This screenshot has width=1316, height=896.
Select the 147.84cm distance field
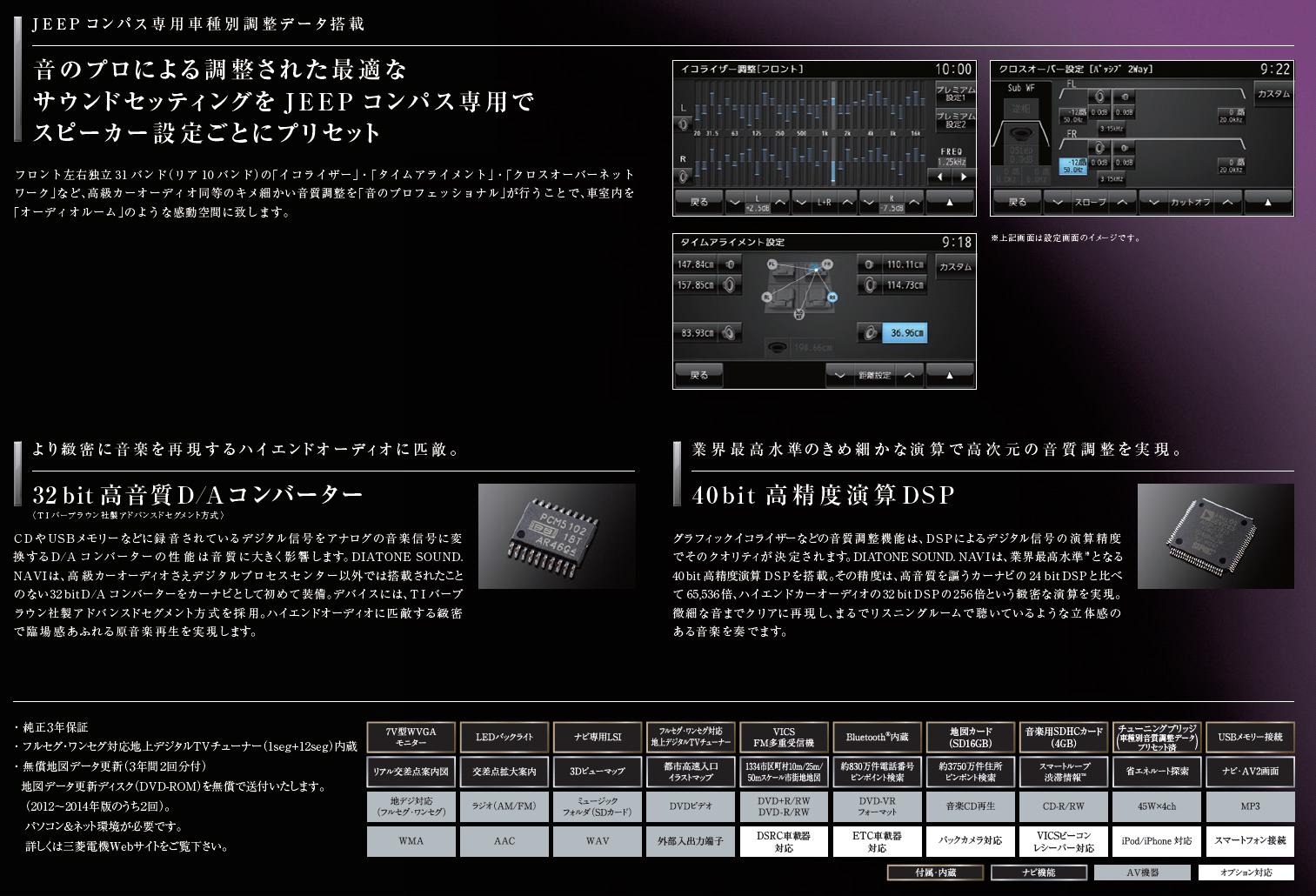pos(696,264)
